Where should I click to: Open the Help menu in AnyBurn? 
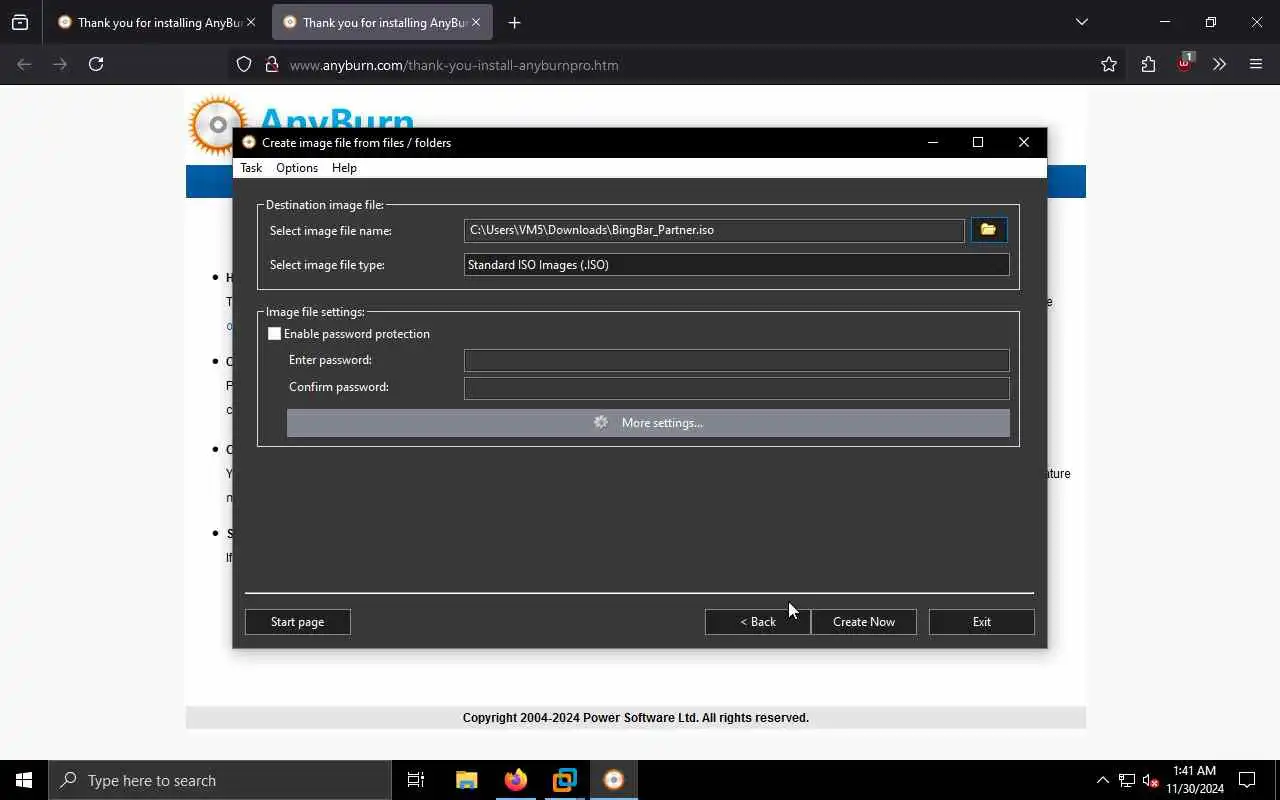(x=344, y=168)
